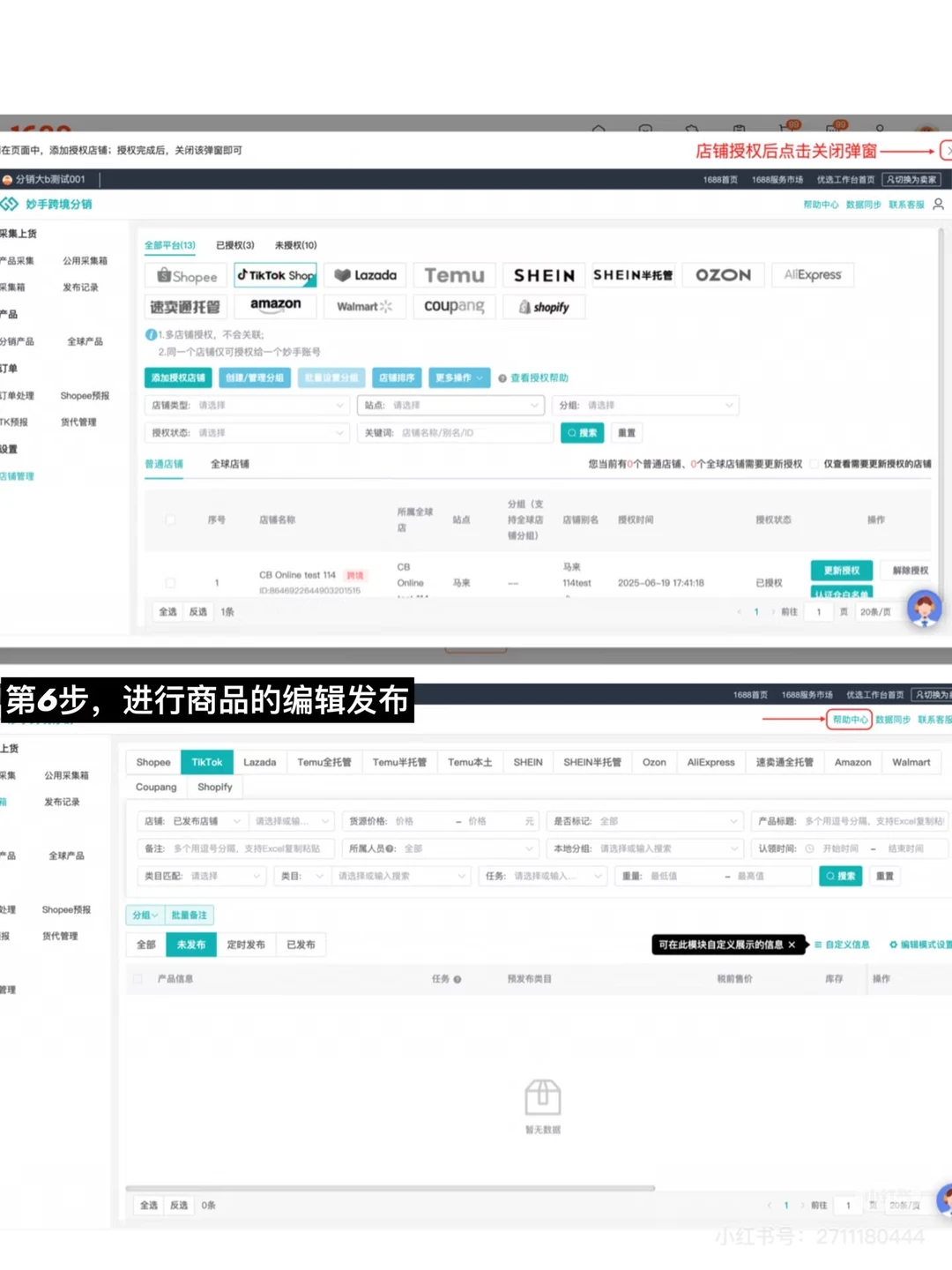Open the 查看授权帮助 link
The image size is (952, 1270).
pos(539,377)
